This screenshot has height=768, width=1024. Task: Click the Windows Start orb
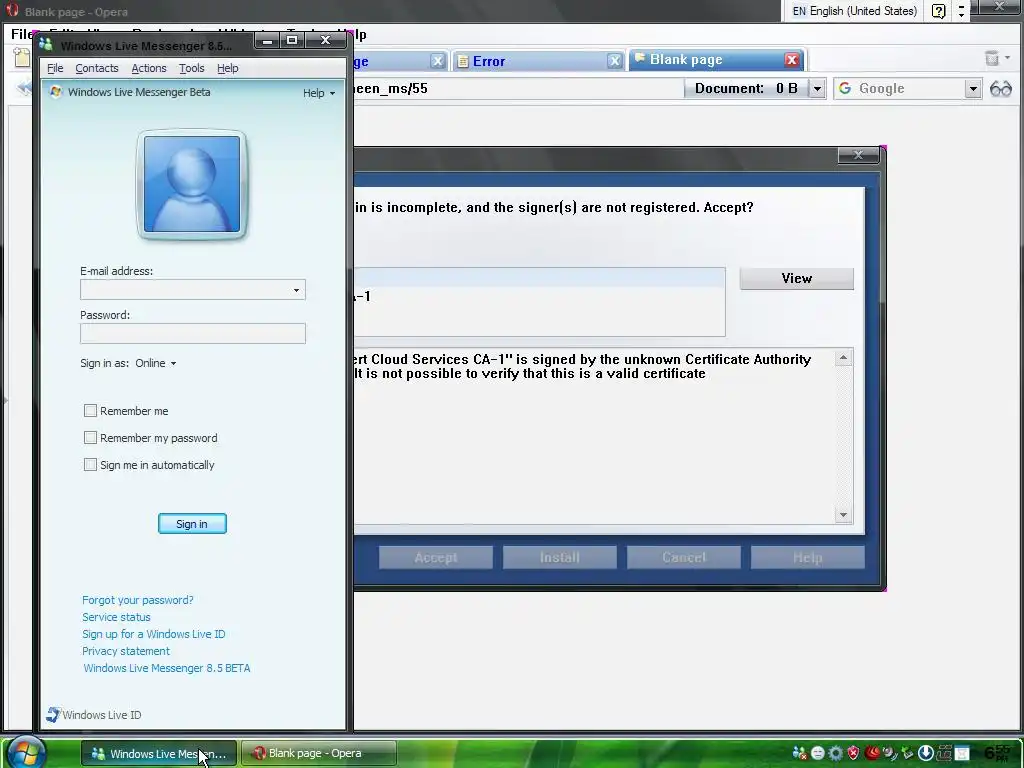click(25, 752)
